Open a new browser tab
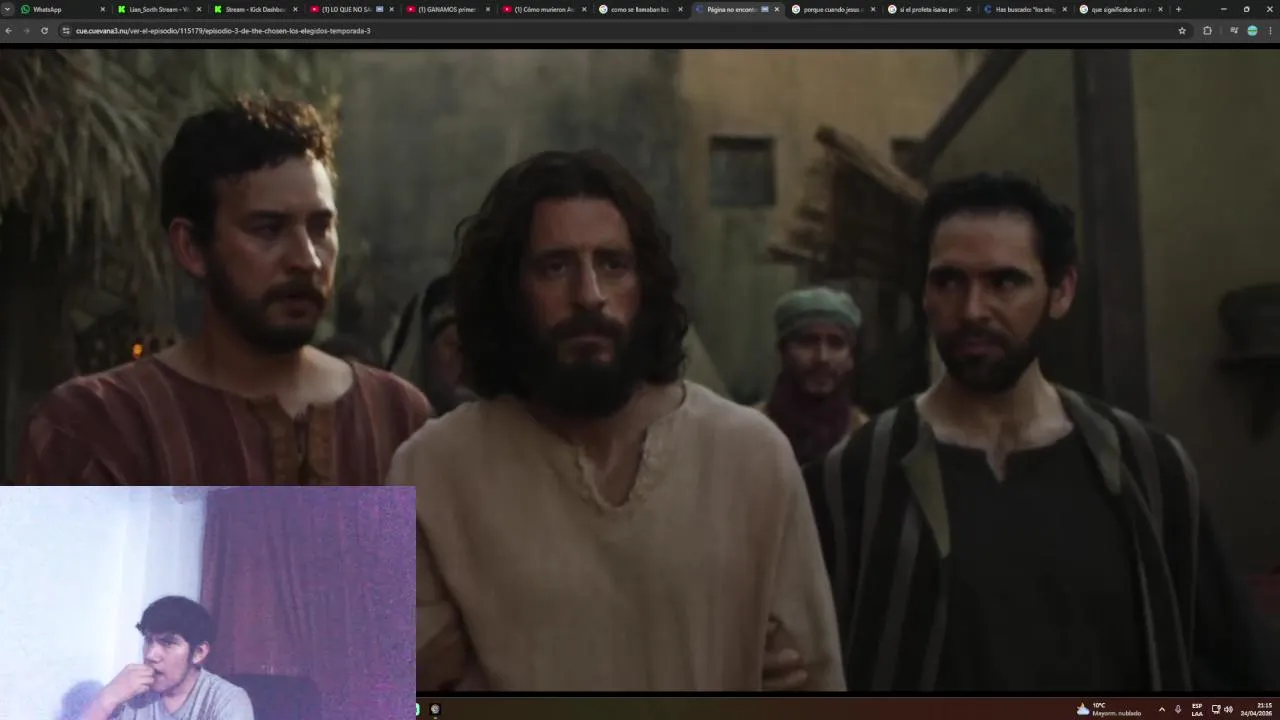This screenshot has width=1280, height=720. (1178, 9)
